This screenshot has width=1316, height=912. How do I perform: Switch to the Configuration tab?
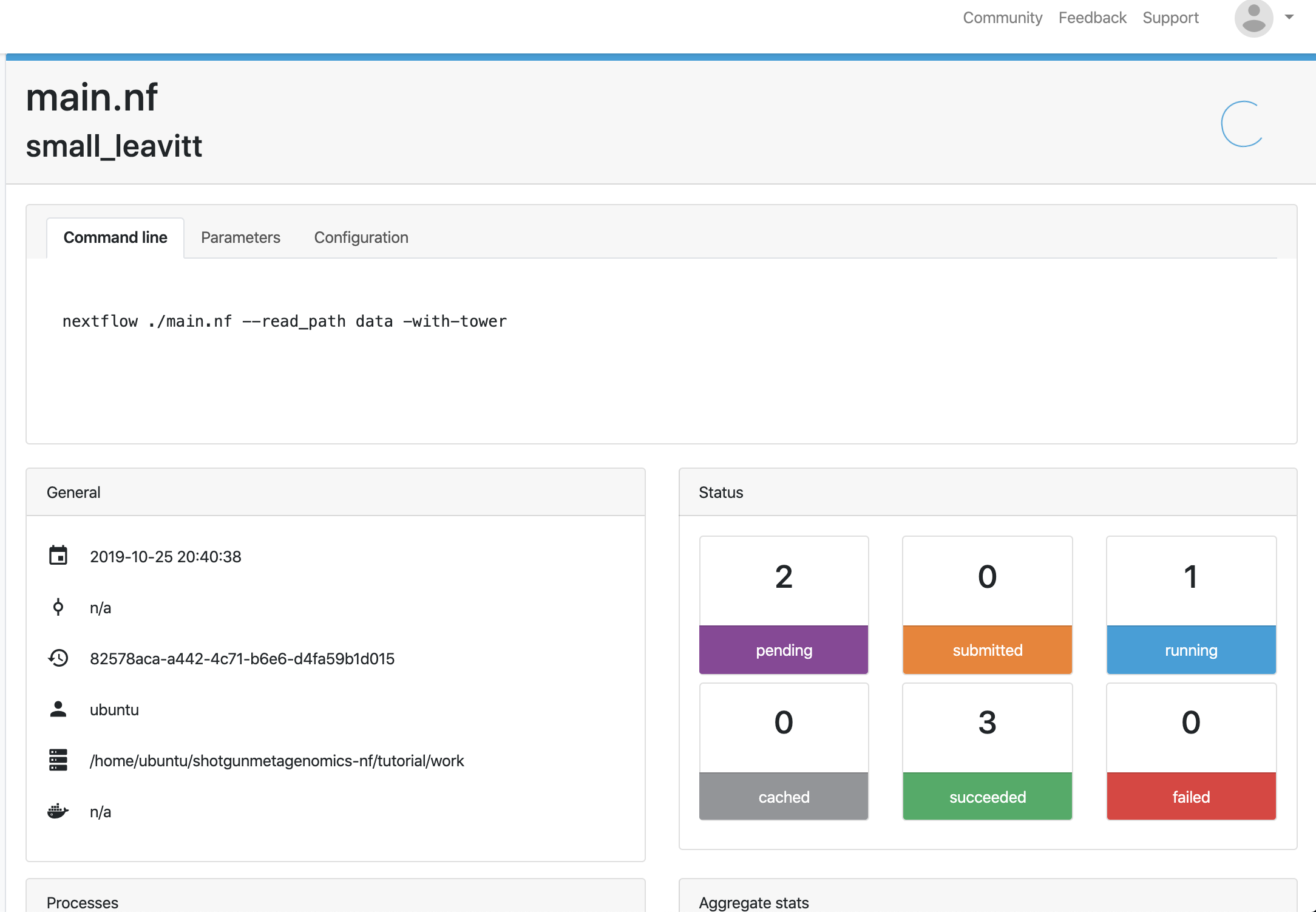[361, 237]
